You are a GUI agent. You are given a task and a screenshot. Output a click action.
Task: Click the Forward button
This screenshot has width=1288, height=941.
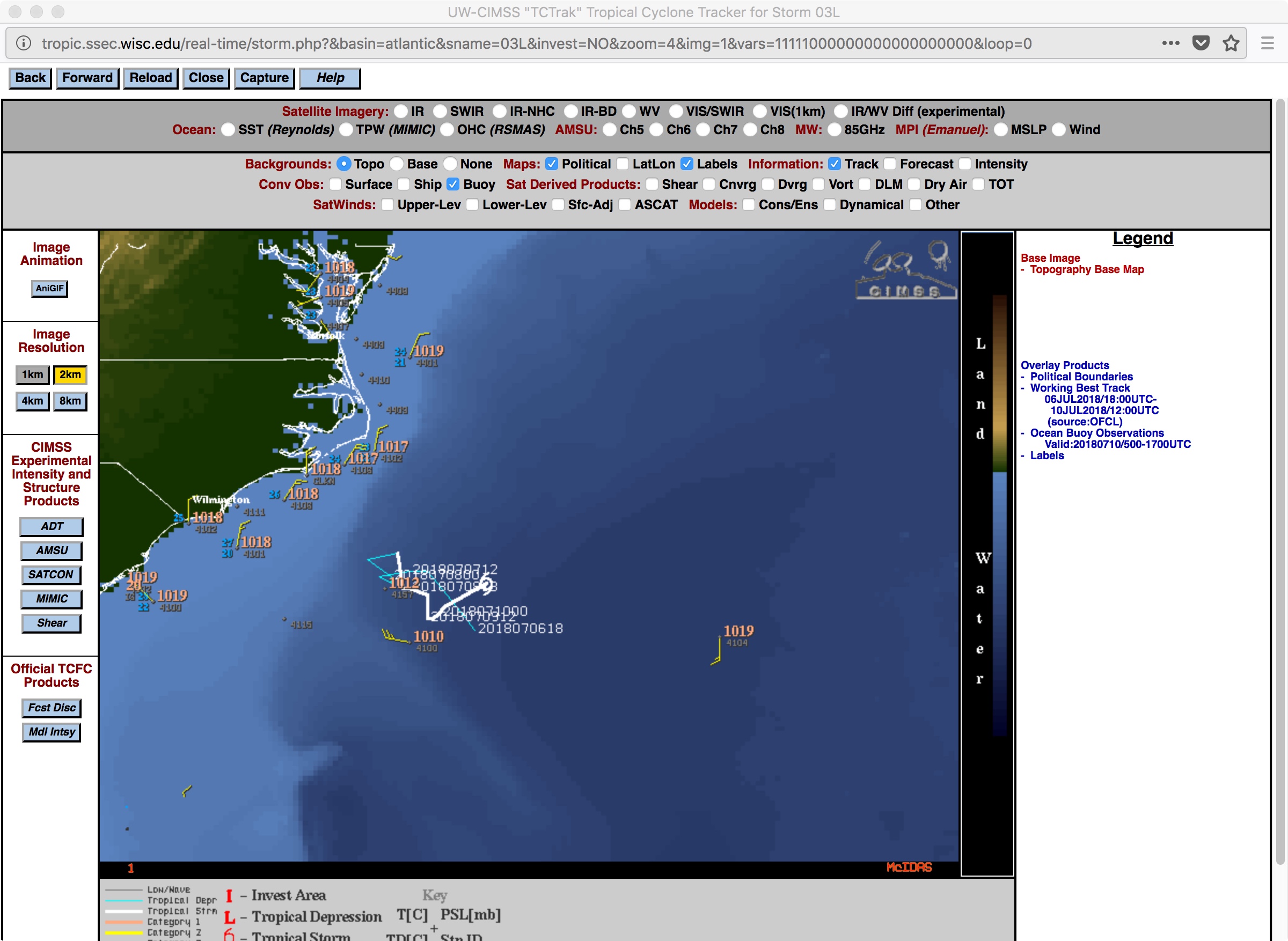point(87,78)
